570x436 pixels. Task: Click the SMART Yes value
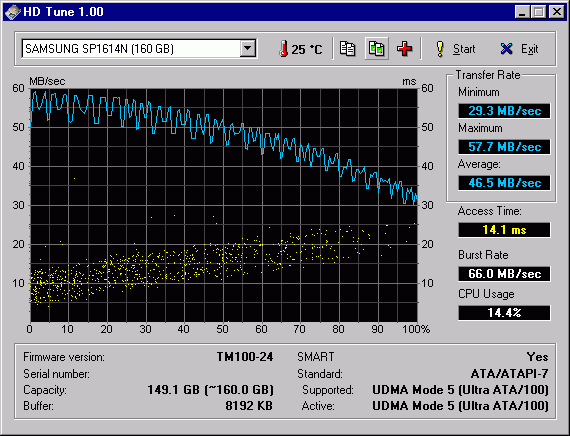pyautogui.click(x=537, y=357)
